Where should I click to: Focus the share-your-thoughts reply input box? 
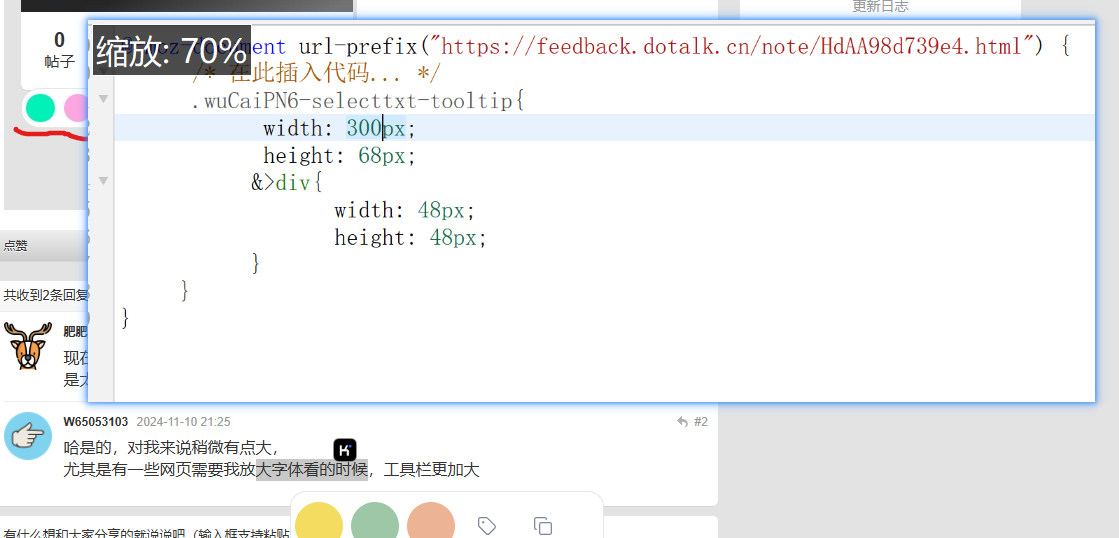[146, 532]
